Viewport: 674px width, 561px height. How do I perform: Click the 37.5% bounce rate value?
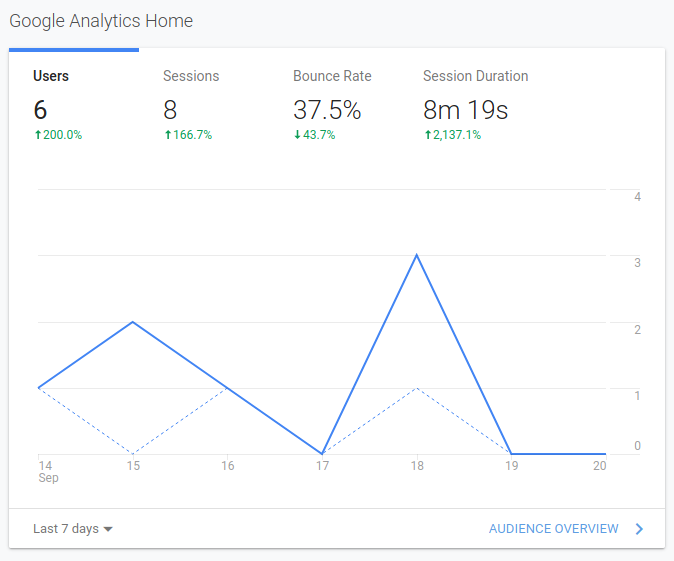click(327, 110)
